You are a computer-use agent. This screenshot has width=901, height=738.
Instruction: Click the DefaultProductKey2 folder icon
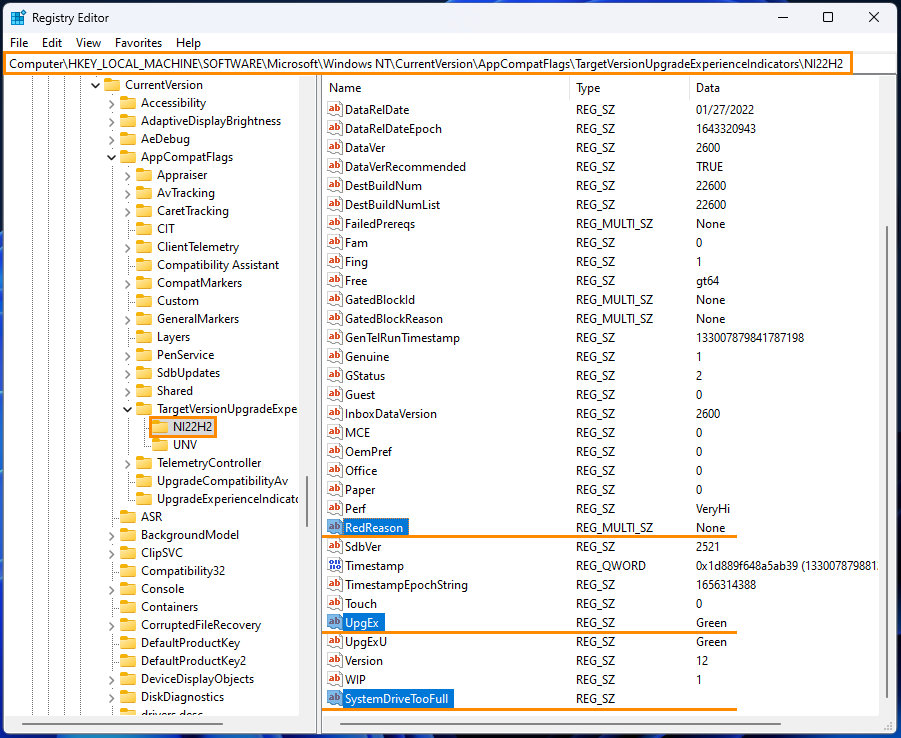pos(128,660)
